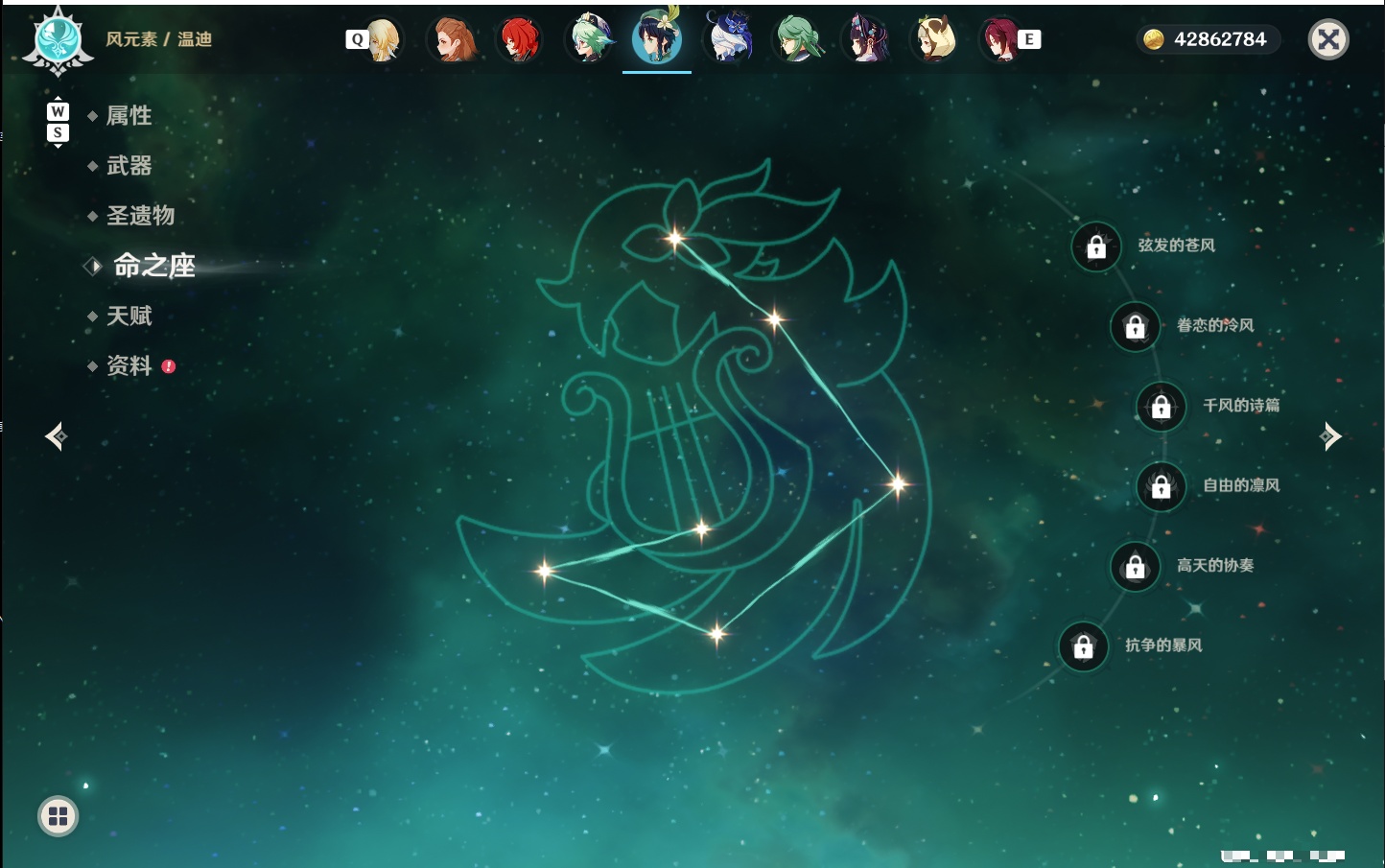Open the 圣遗物 artifacts menu

click(140, 216)
